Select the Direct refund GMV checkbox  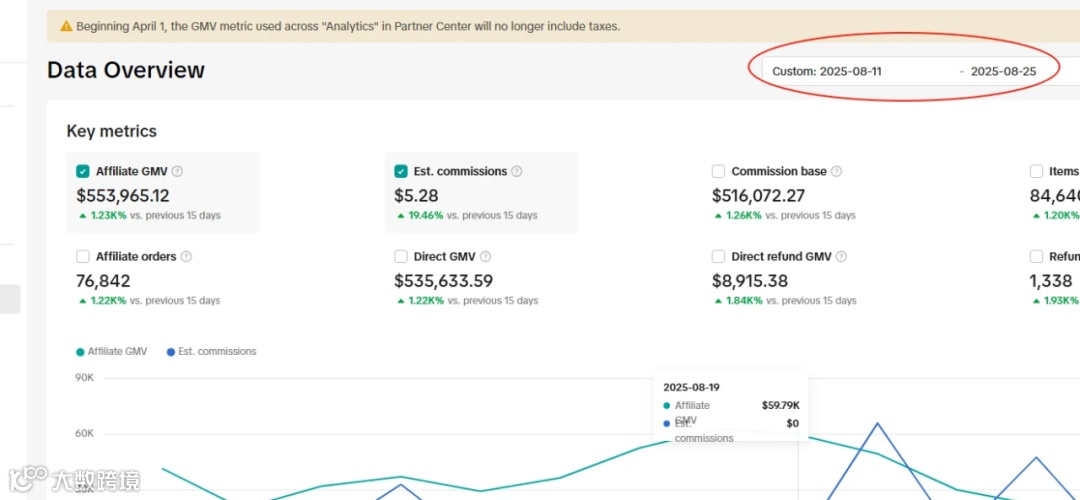718,257
